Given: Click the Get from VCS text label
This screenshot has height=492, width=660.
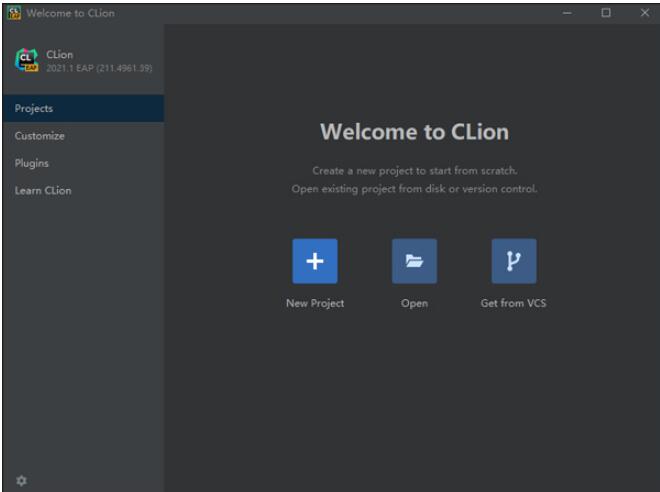Looking at the screenshot, I should point(513,303).
